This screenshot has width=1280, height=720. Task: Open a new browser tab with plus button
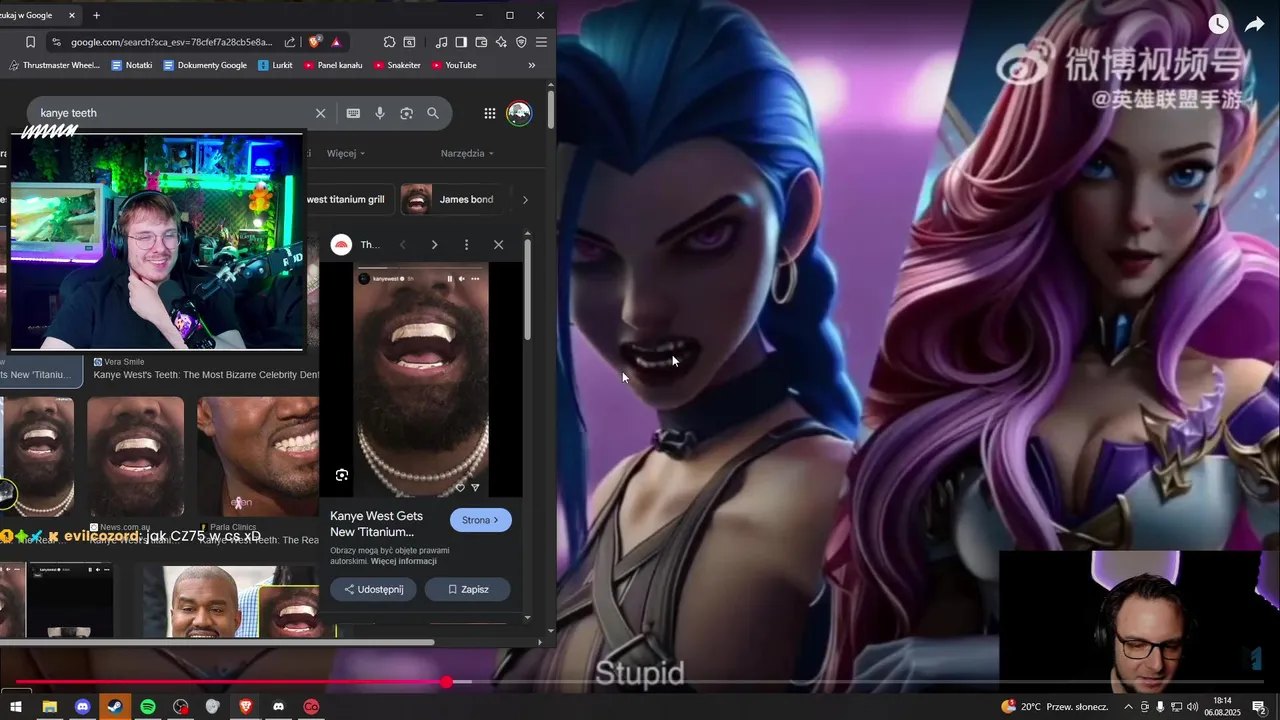(x=96, y=15)
